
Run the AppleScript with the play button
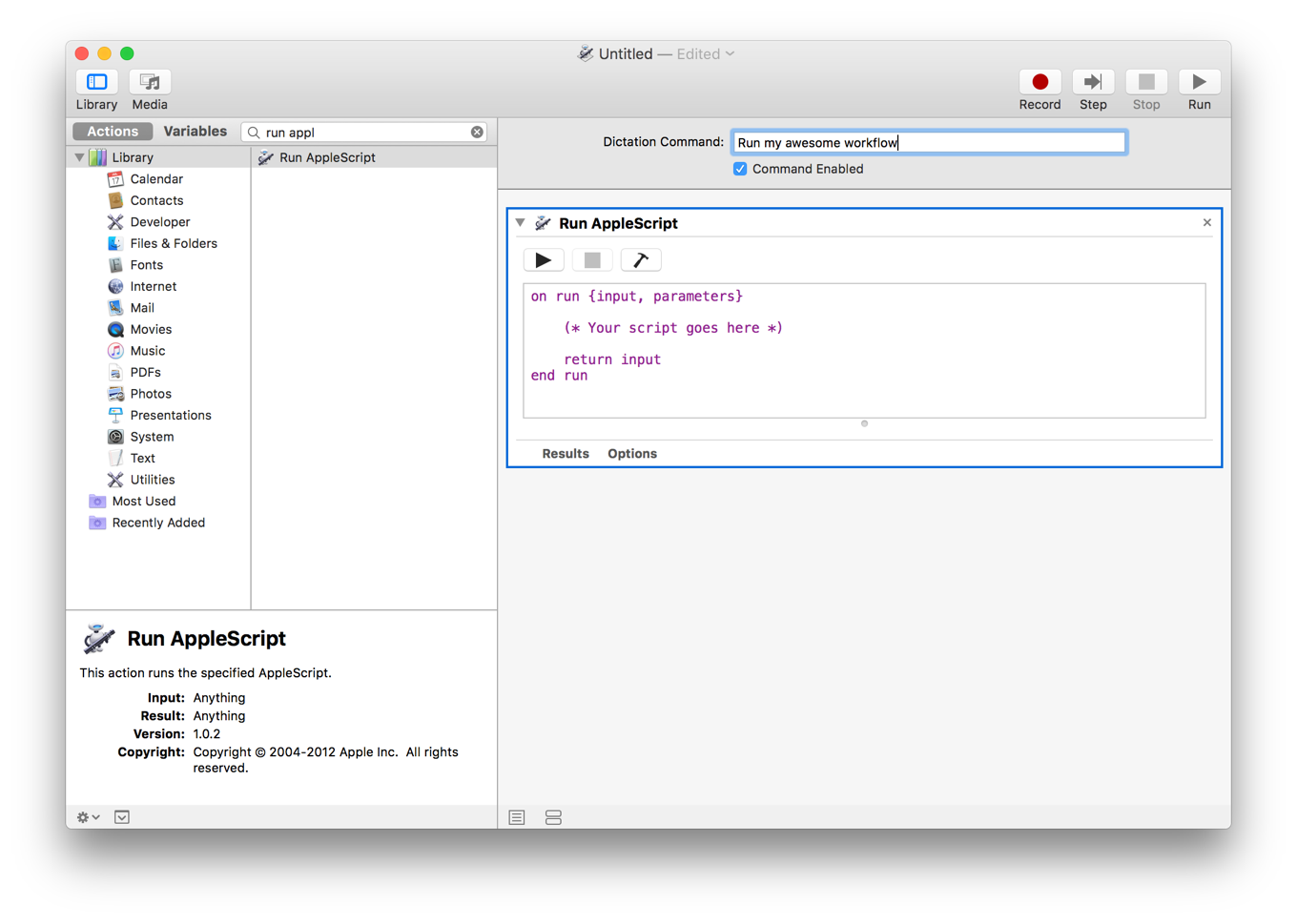pos(544,259)
